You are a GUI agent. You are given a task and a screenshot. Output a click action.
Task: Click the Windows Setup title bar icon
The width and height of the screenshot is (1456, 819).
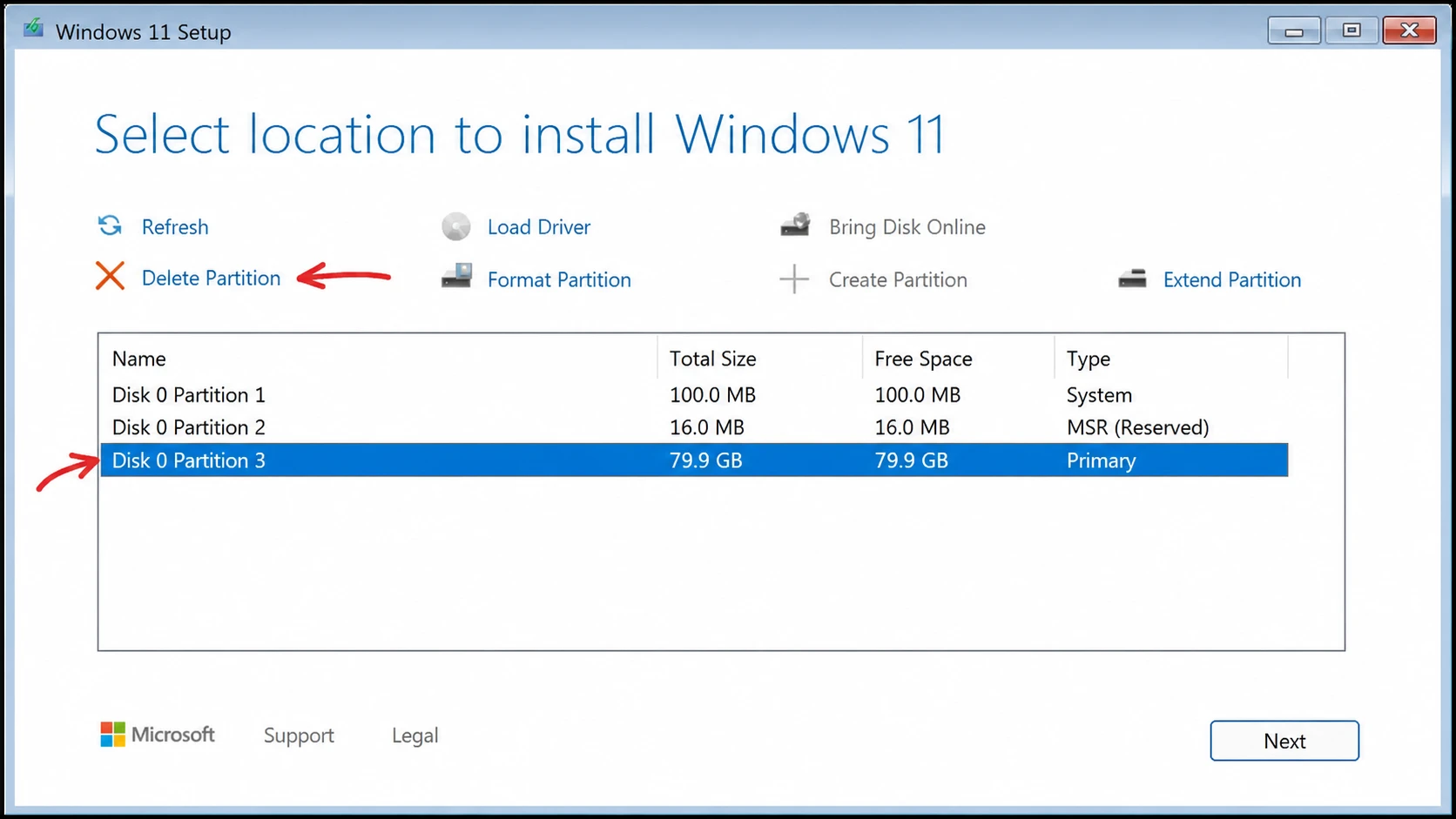point(33,28)
